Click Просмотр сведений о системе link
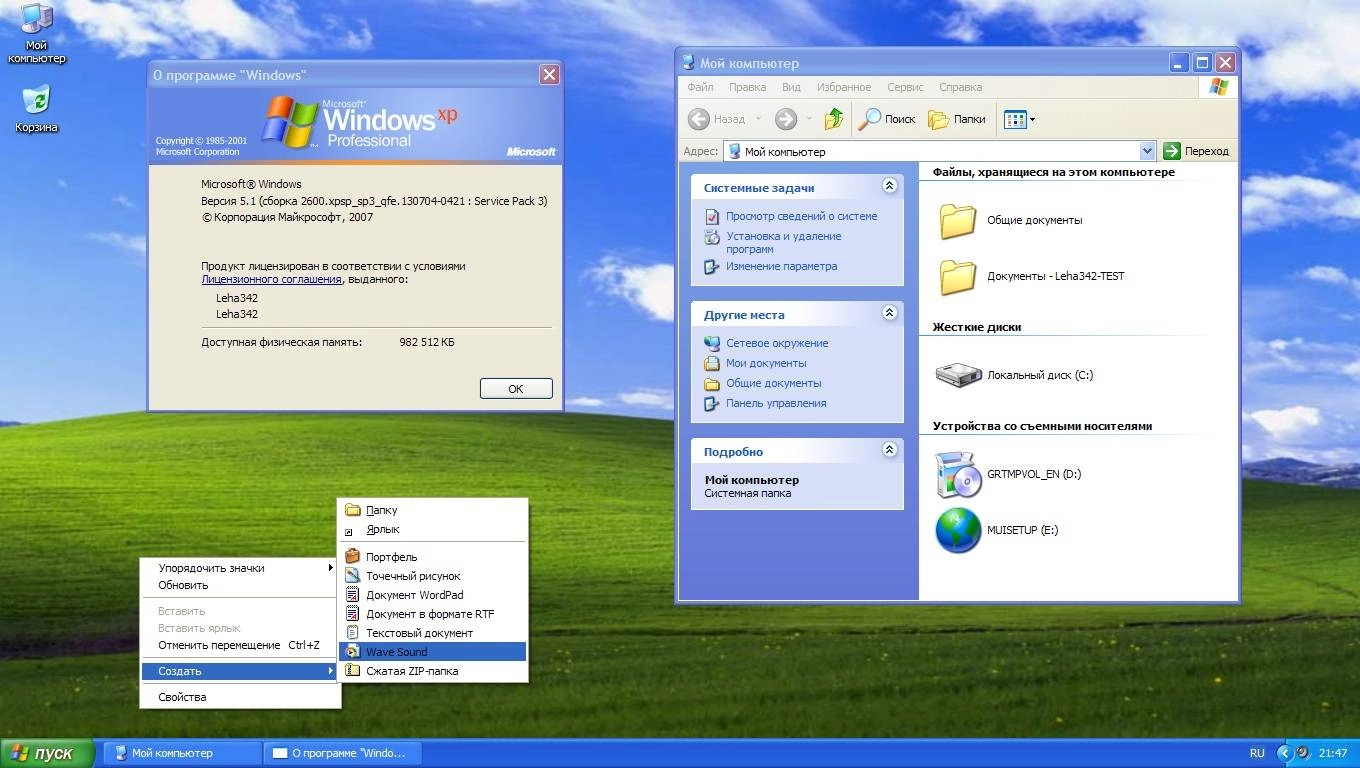The width and height of the screenshot is (1360, 768). click(x=801, y=216)
